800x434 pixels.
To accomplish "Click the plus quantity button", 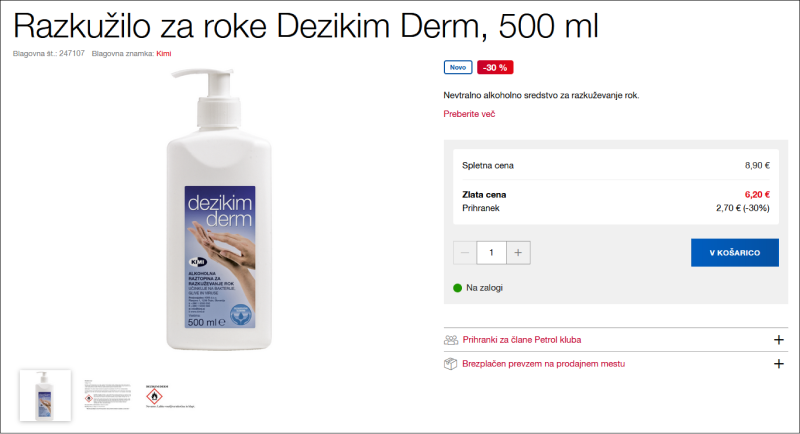I will [518, 252].
